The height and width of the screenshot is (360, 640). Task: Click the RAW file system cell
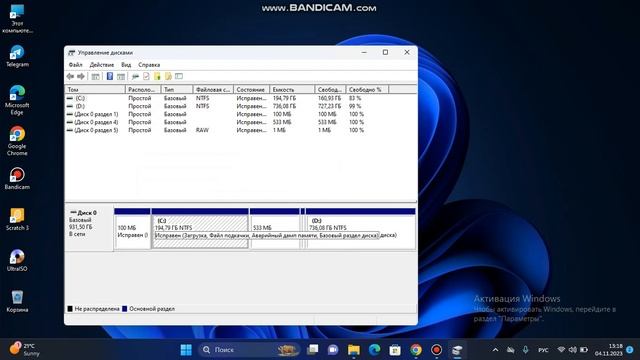[x=202, y=130]
